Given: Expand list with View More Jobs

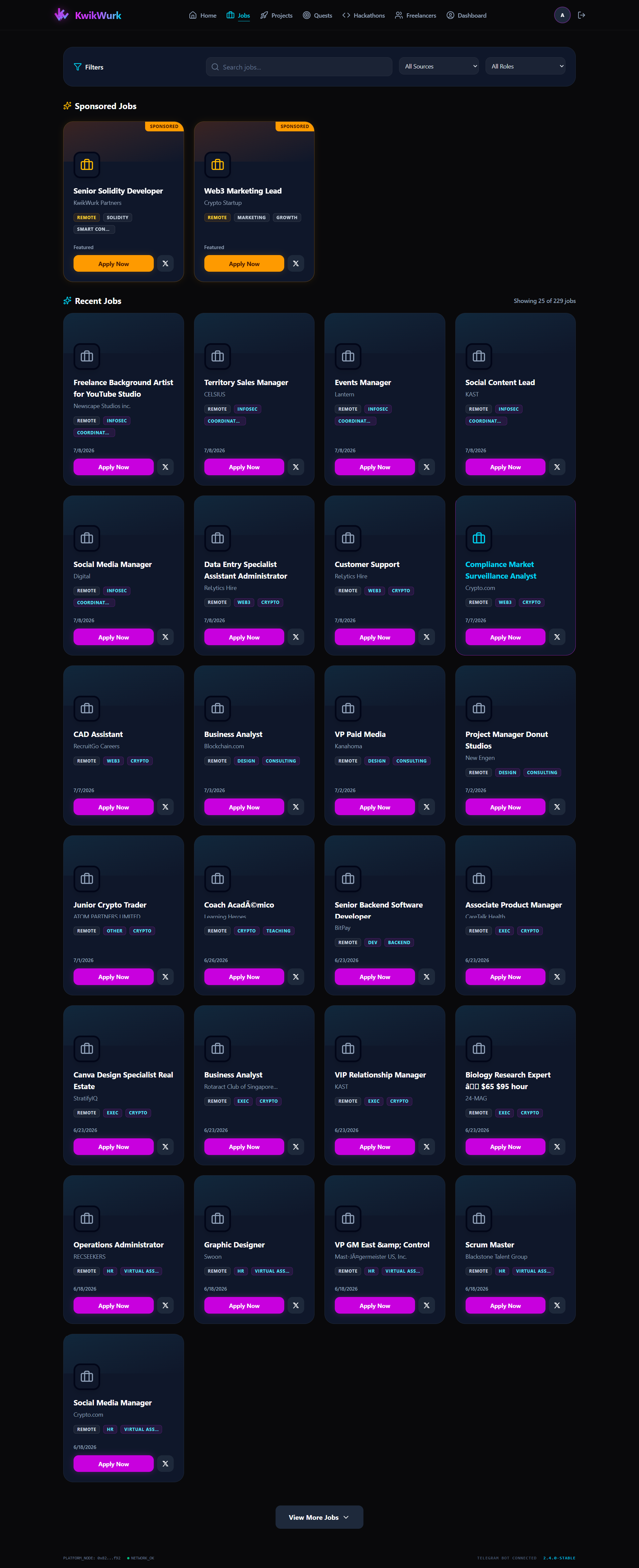Looking at the screenshot, I should tap(319, 1517).
